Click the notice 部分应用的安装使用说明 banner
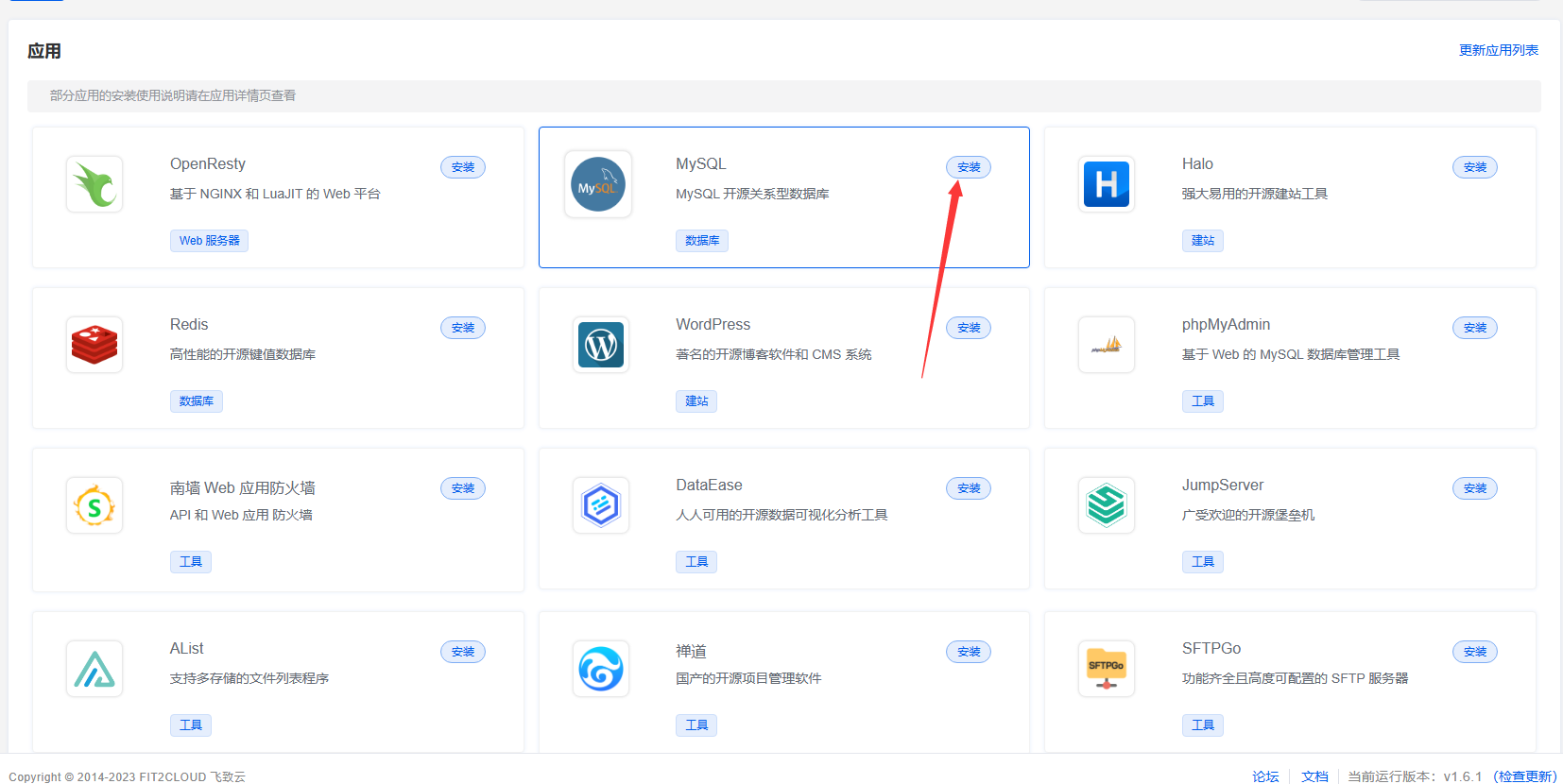Viewport: 1563px width, 784px height. (x=784, y=95)
